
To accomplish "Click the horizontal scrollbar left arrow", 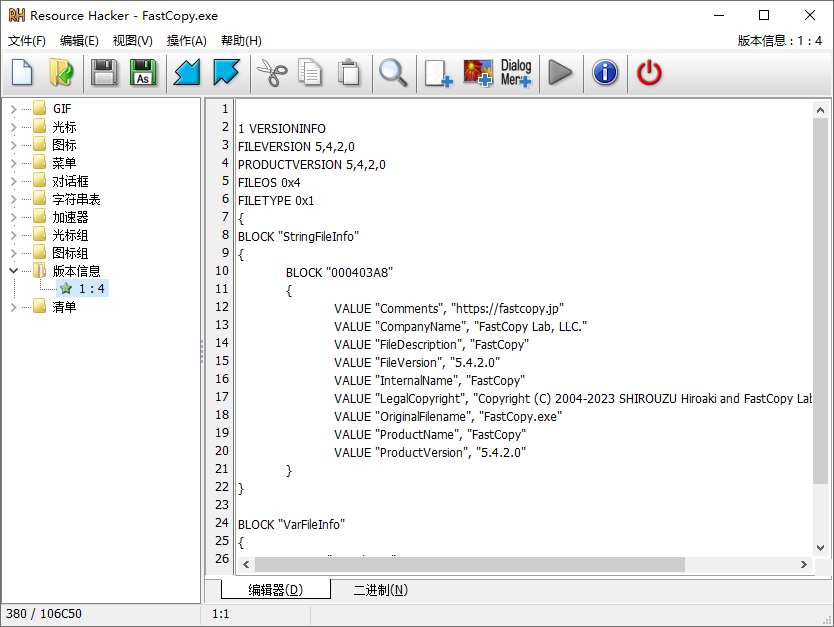I will pyautogui.click(x=246, y=564).
